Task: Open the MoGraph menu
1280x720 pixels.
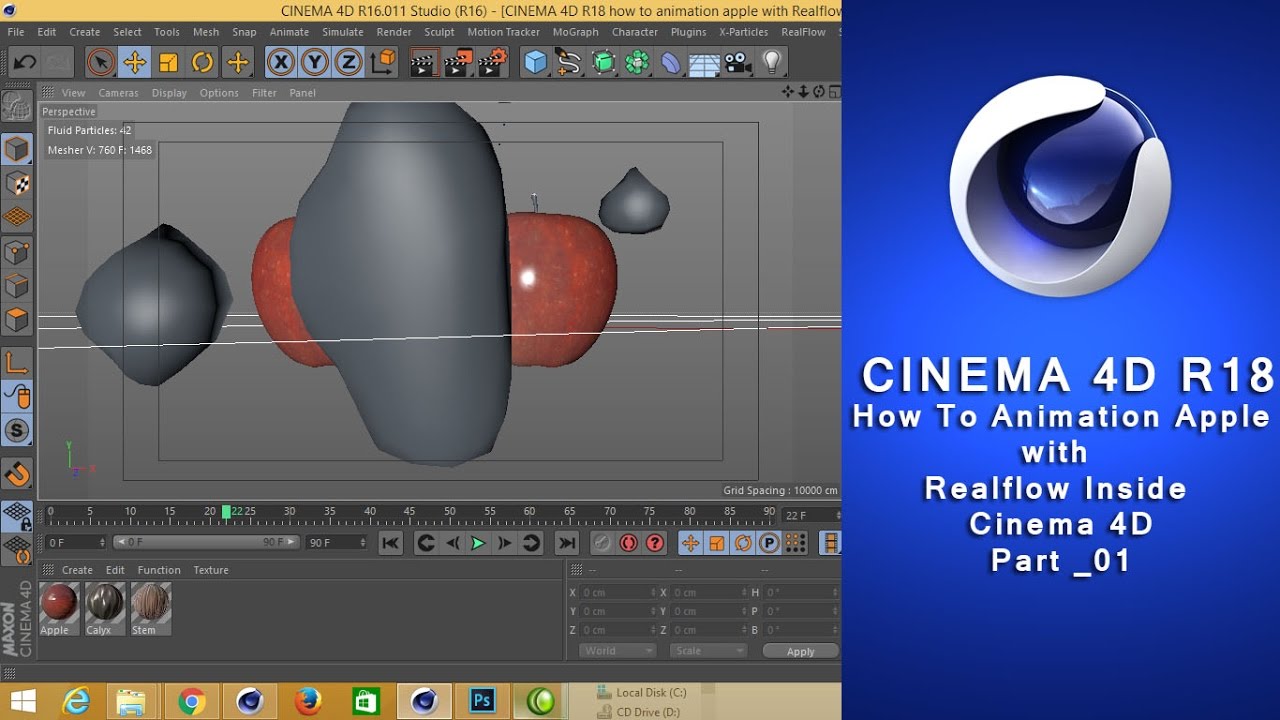Action: click(575, 32)
